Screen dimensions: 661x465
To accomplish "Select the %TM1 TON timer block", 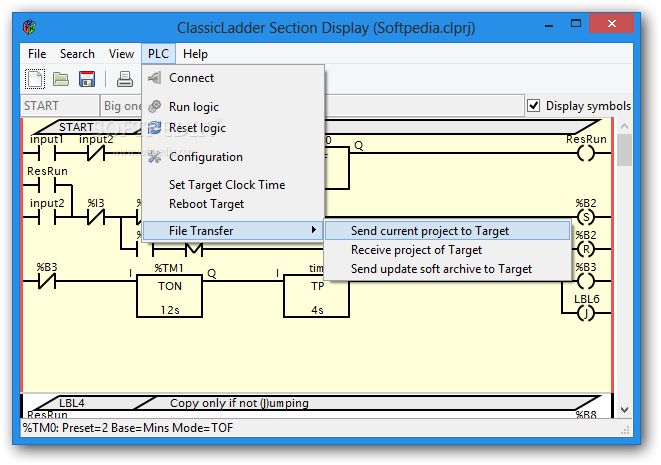I will coord(169,296).
